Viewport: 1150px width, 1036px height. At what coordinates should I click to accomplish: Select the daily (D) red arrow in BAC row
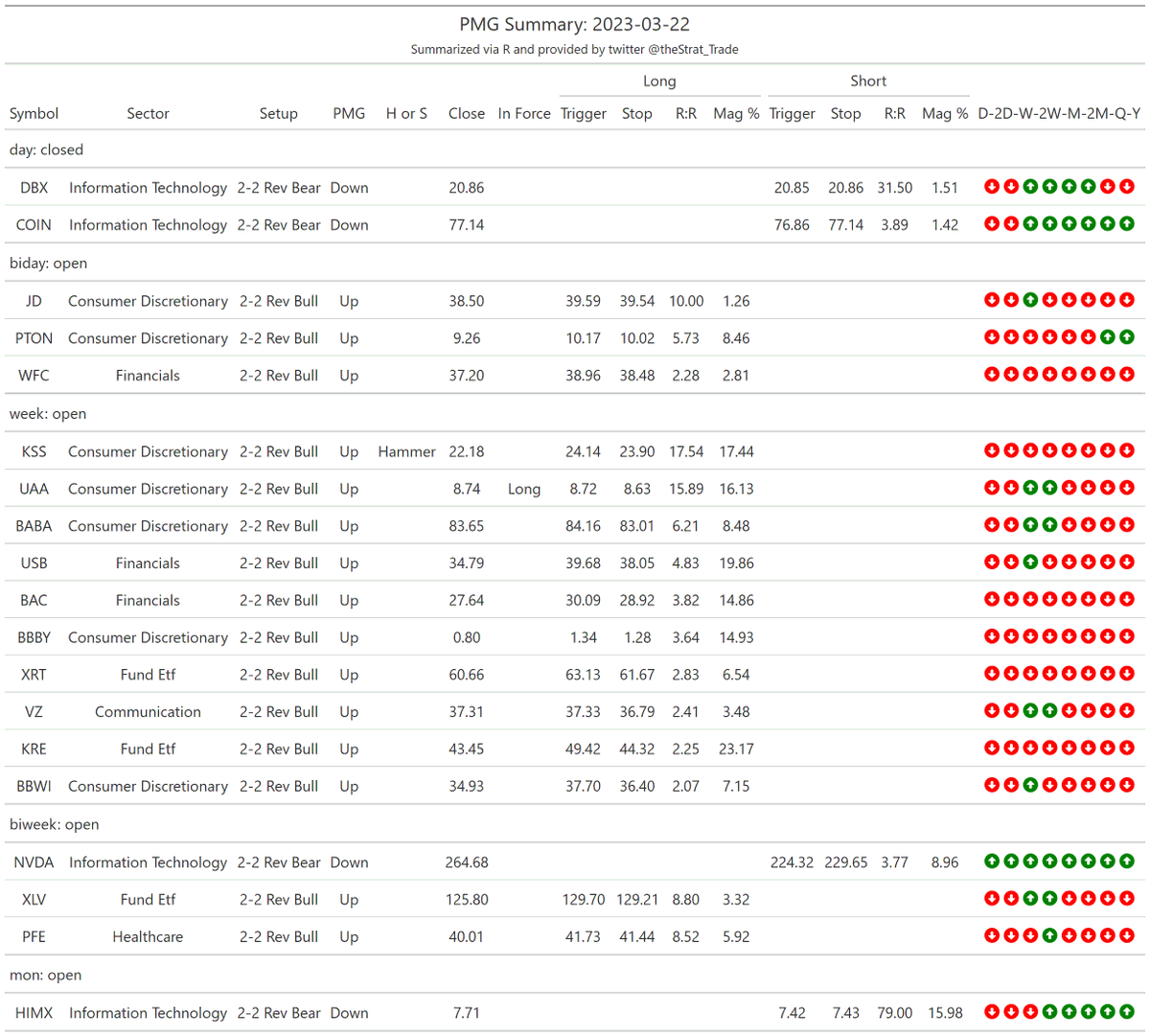pos(992,599)
